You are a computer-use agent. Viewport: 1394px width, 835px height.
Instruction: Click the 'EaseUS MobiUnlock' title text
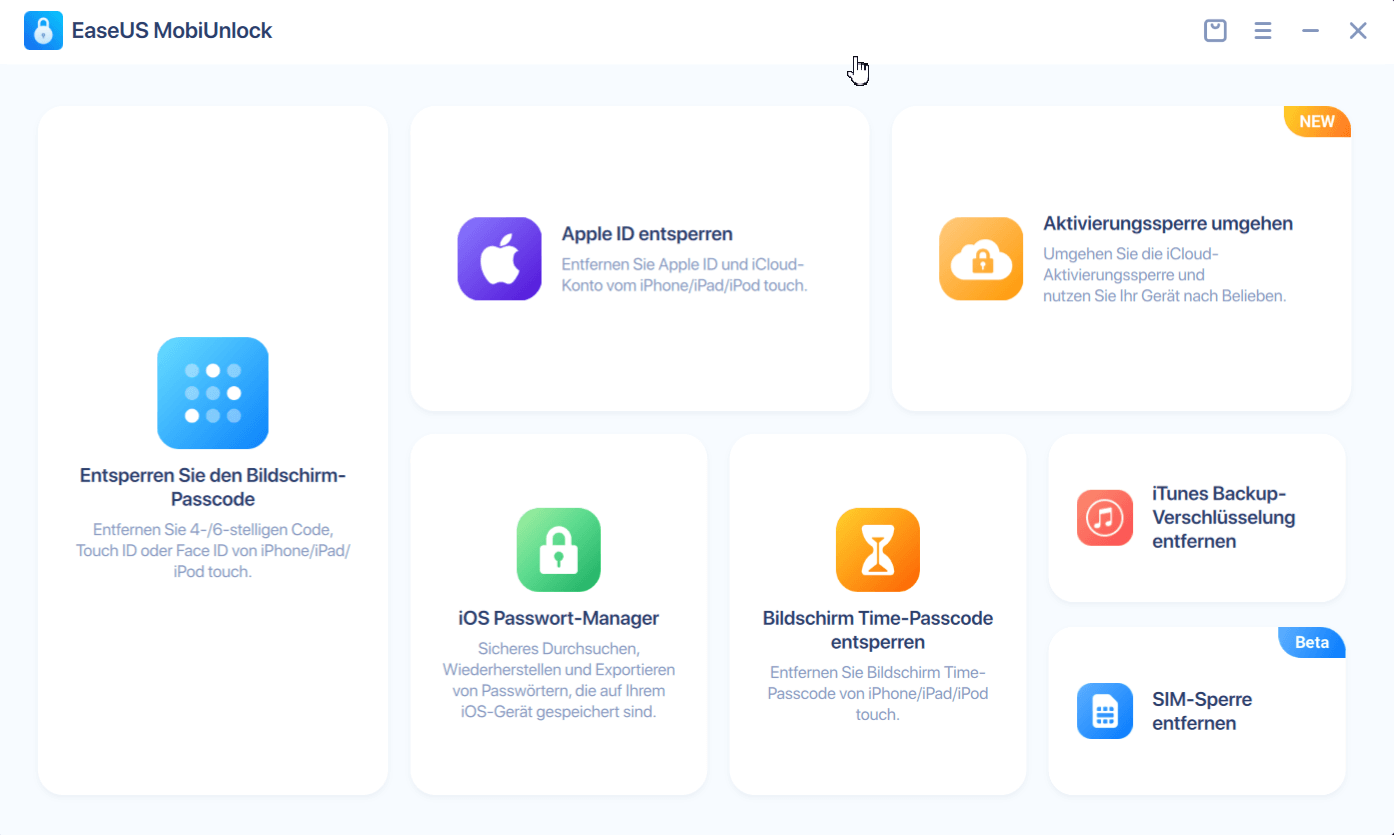click(172, 31)
